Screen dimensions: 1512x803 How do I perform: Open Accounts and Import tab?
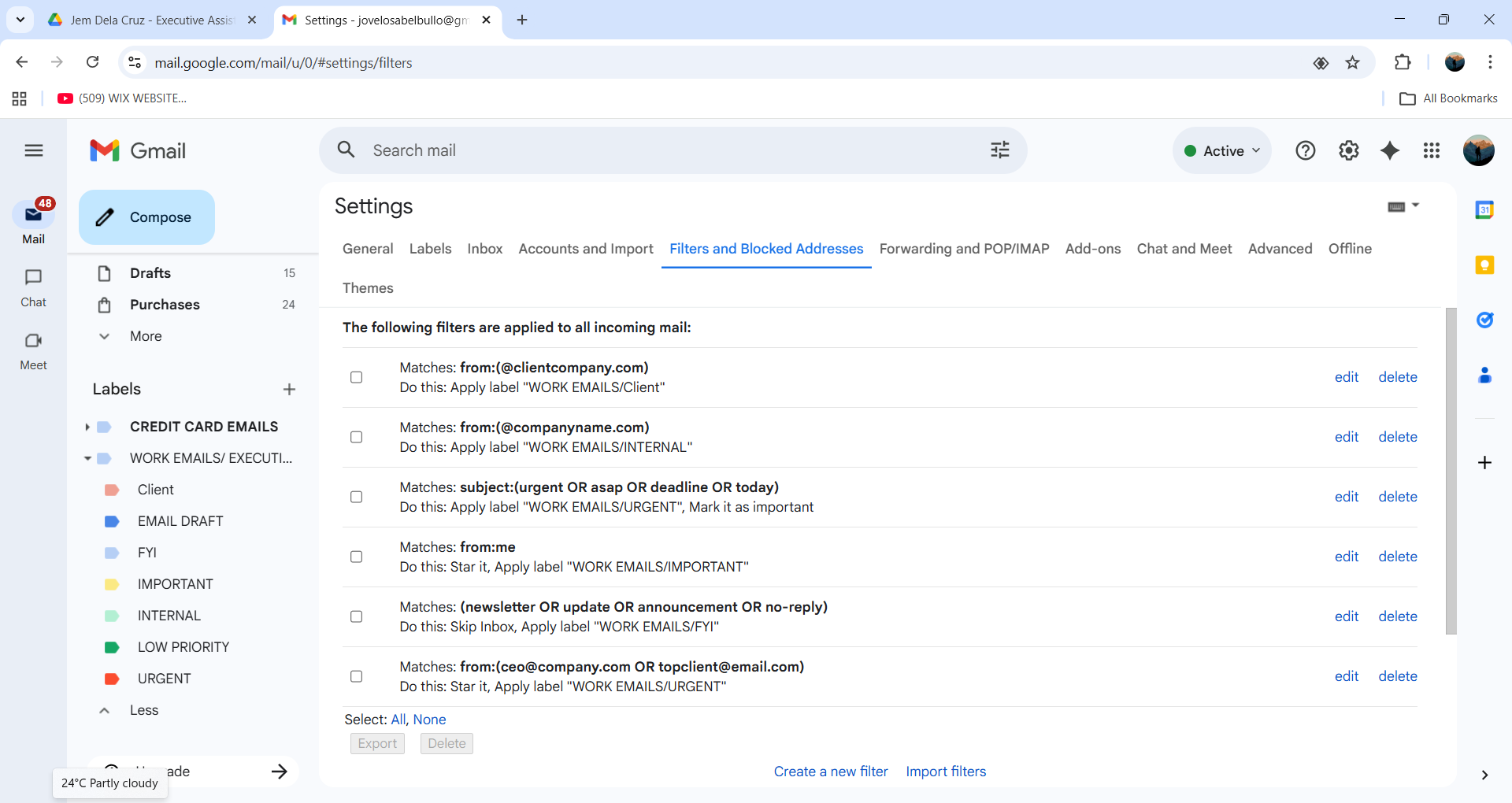coord(586,249)
